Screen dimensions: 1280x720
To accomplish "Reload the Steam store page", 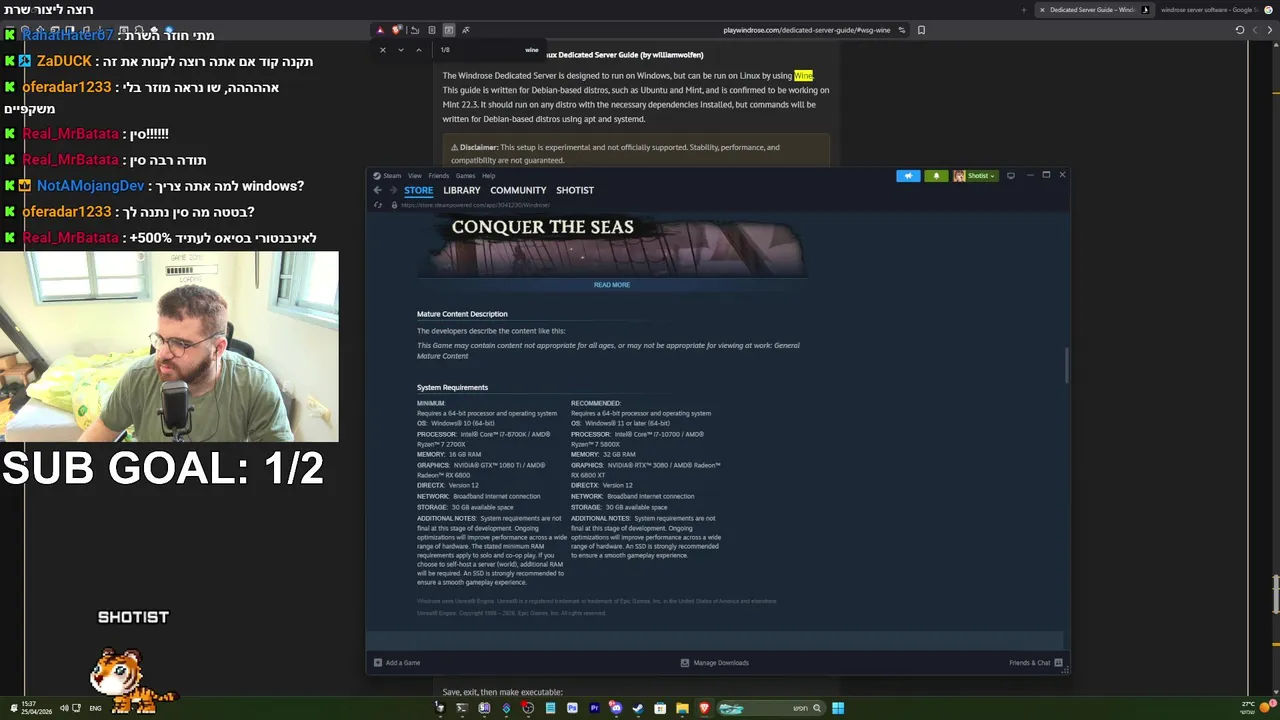I will click(x=377, y=205).
